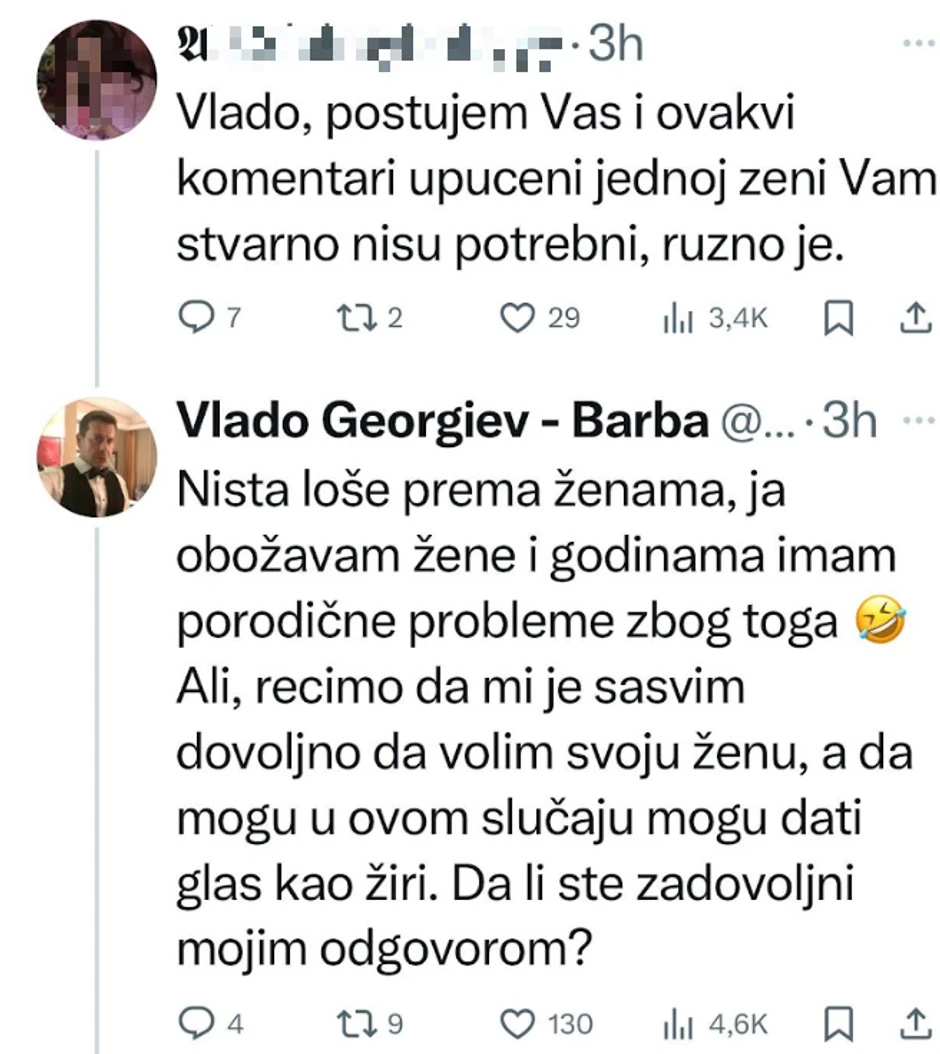
Task: Like Vlado Georgiev's reply
Action: point(518,1023)
